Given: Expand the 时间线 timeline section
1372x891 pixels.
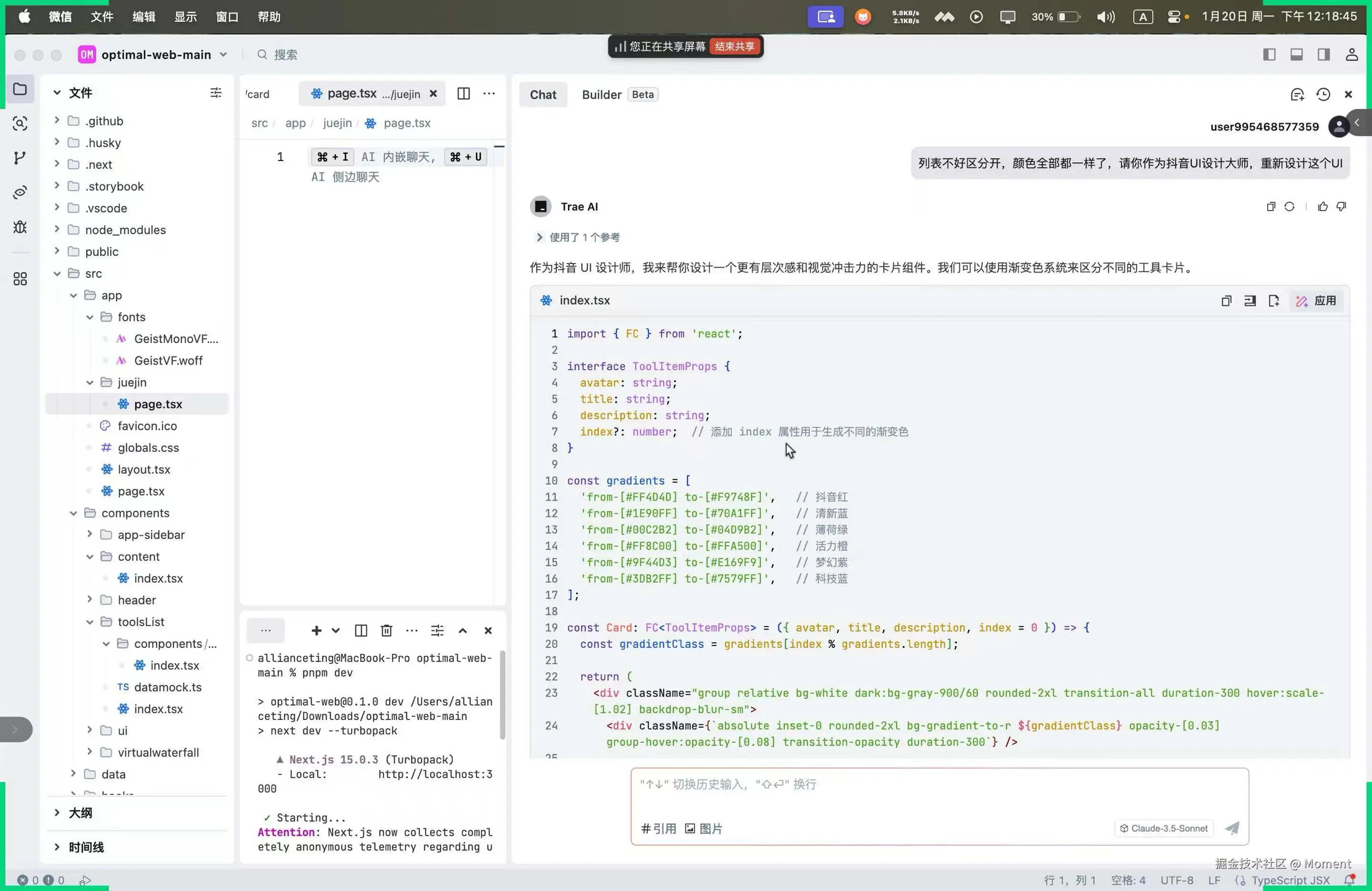Looking at the screenshot, I should pos(57,847).
